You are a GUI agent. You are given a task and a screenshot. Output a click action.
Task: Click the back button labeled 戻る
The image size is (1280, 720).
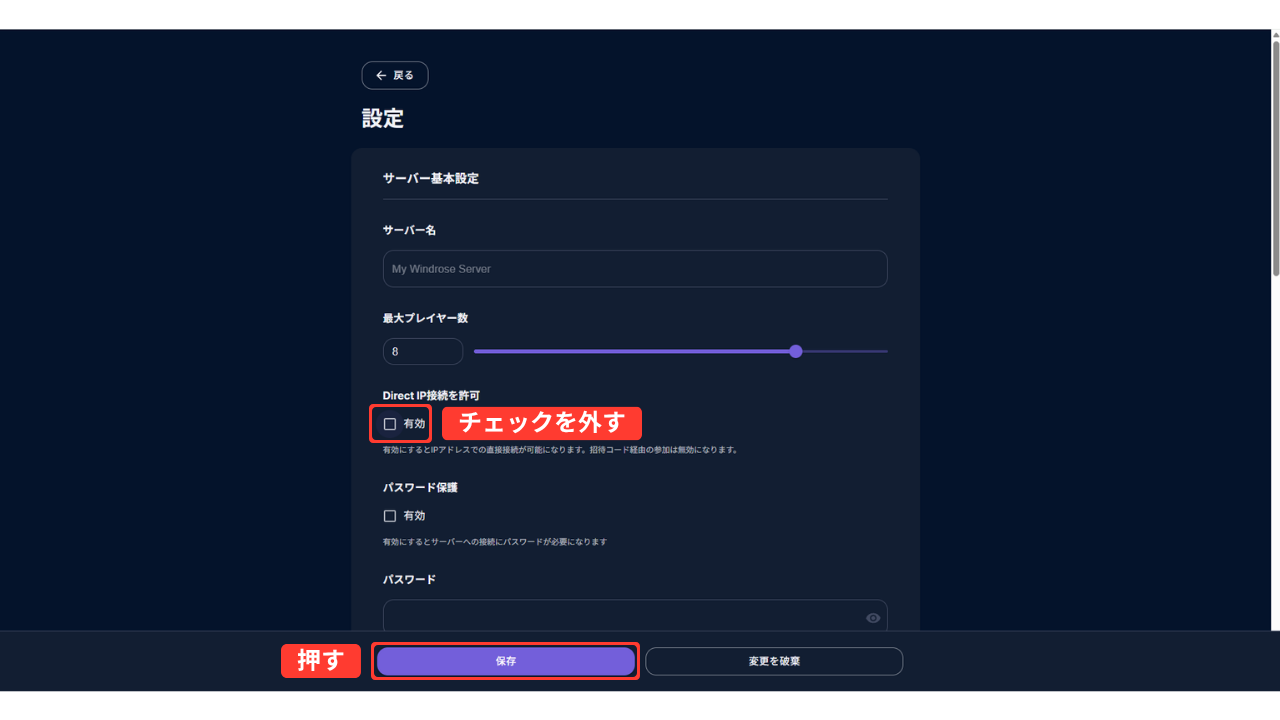395,75
